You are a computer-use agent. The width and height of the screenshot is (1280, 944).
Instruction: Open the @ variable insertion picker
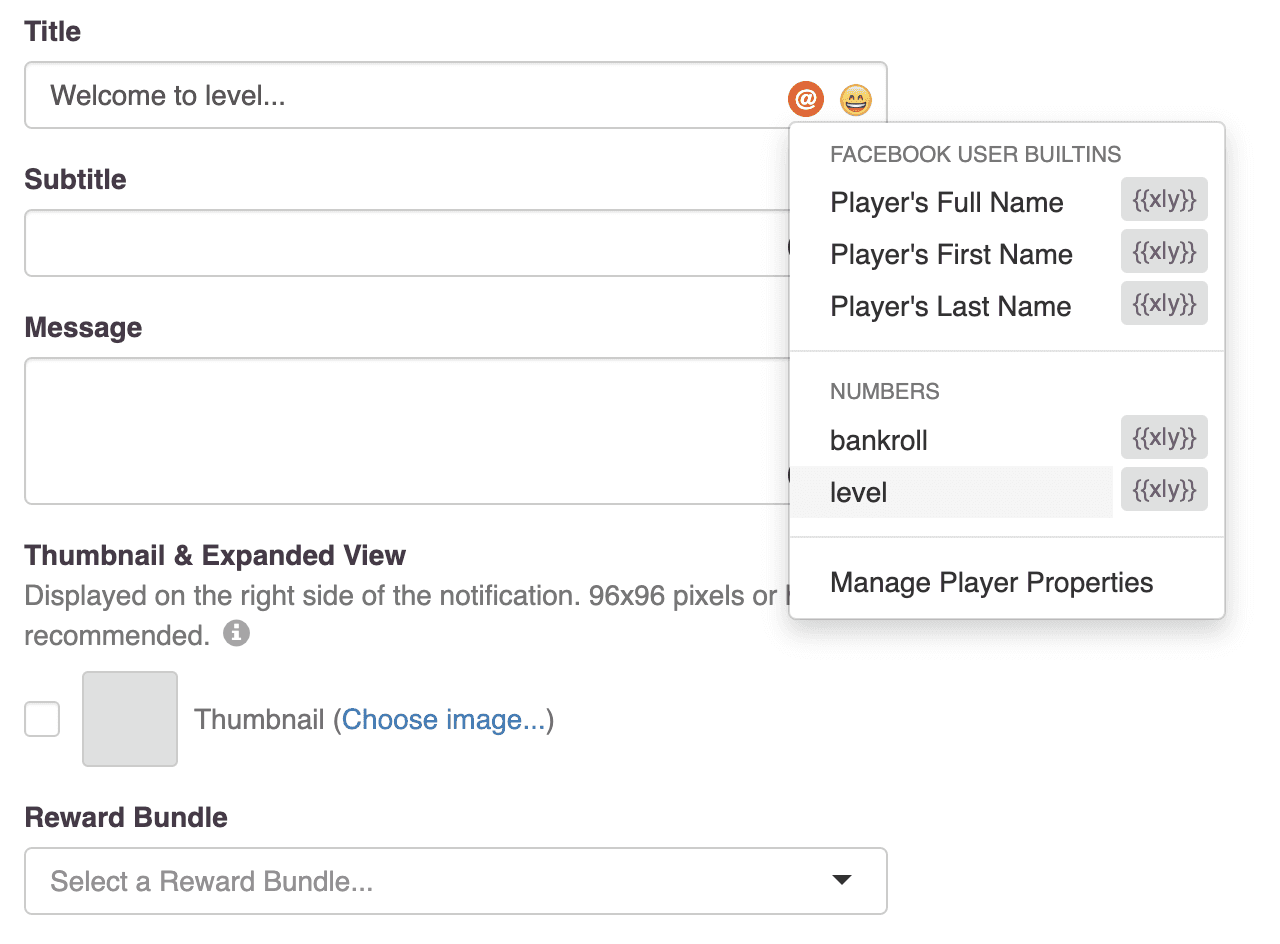pyautogui.click(x=805, y=99)
